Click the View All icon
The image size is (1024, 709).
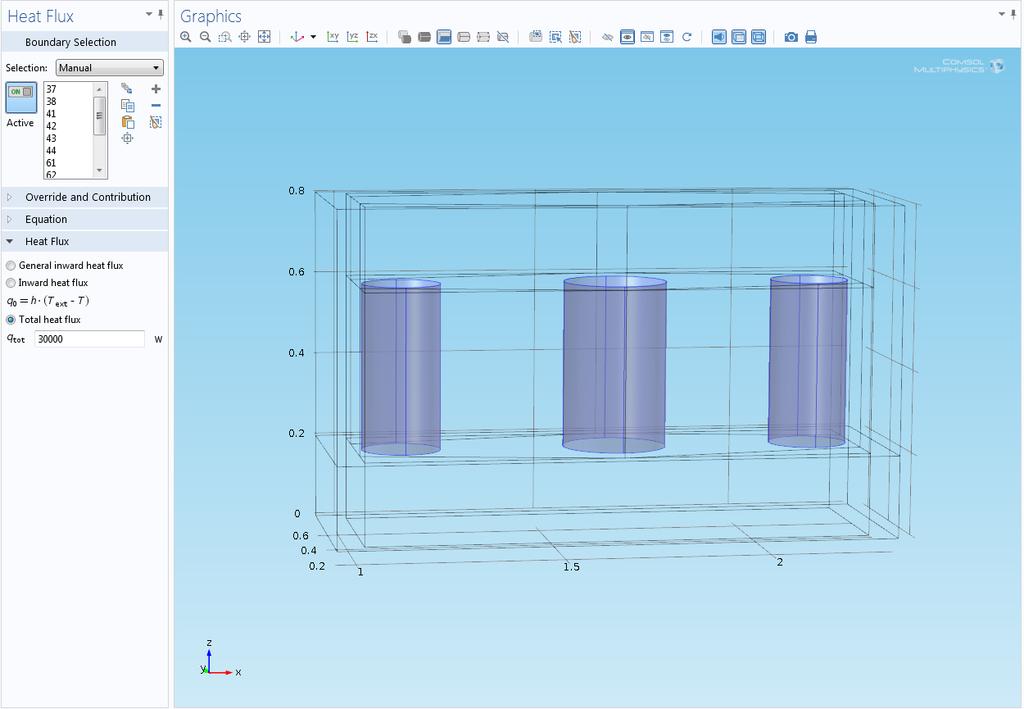click(667, 37)
